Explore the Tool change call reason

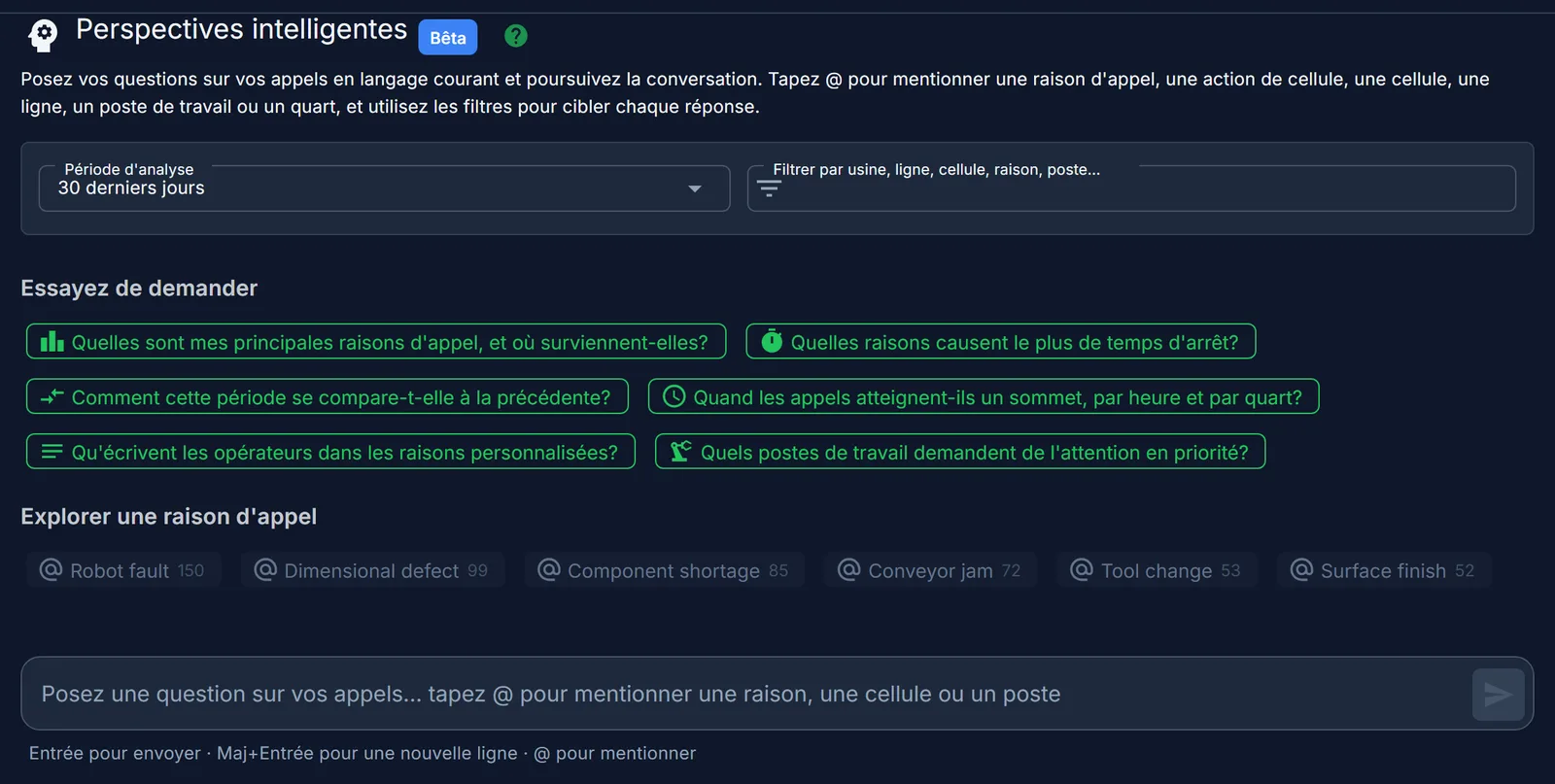1157,570
